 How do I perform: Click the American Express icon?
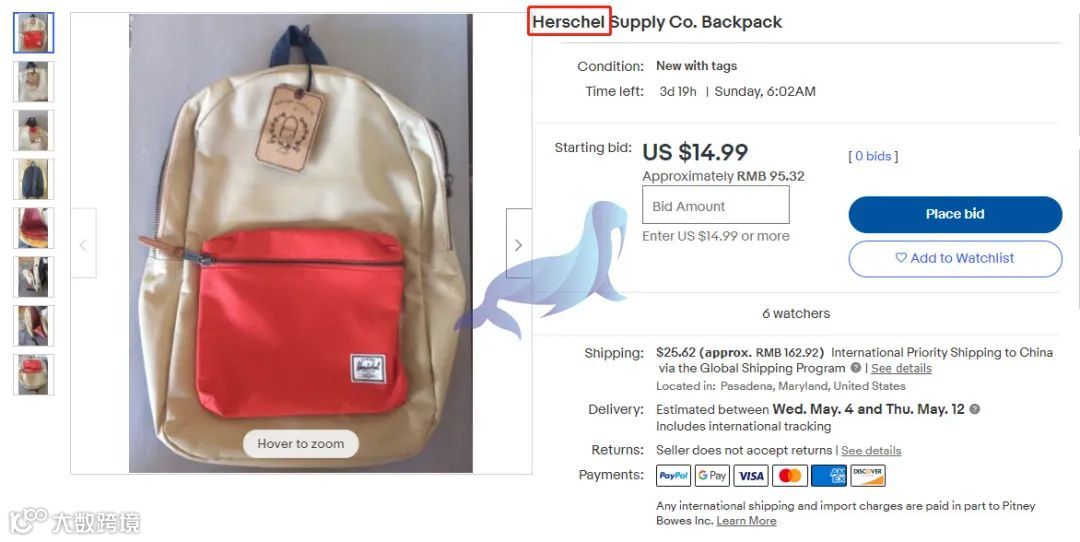tap(829, 476)
